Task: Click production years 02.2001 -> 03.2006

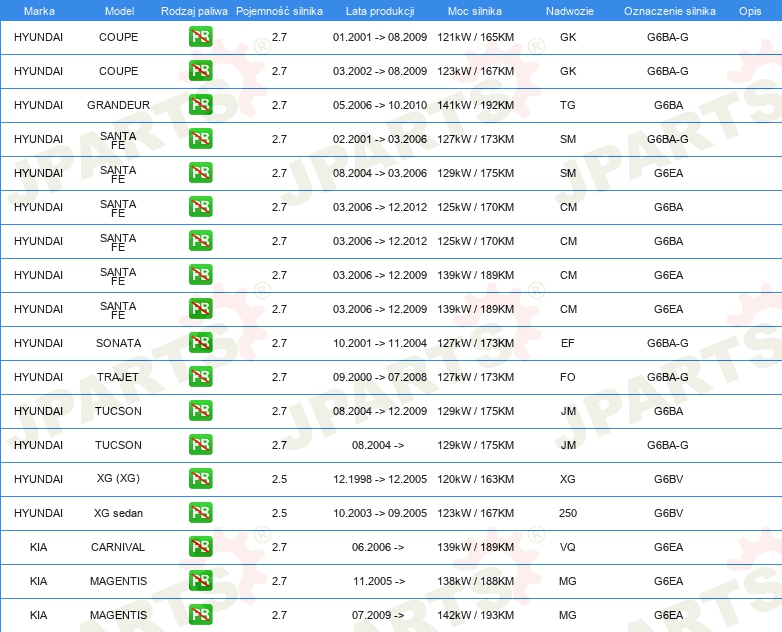Action: point(380,139)
